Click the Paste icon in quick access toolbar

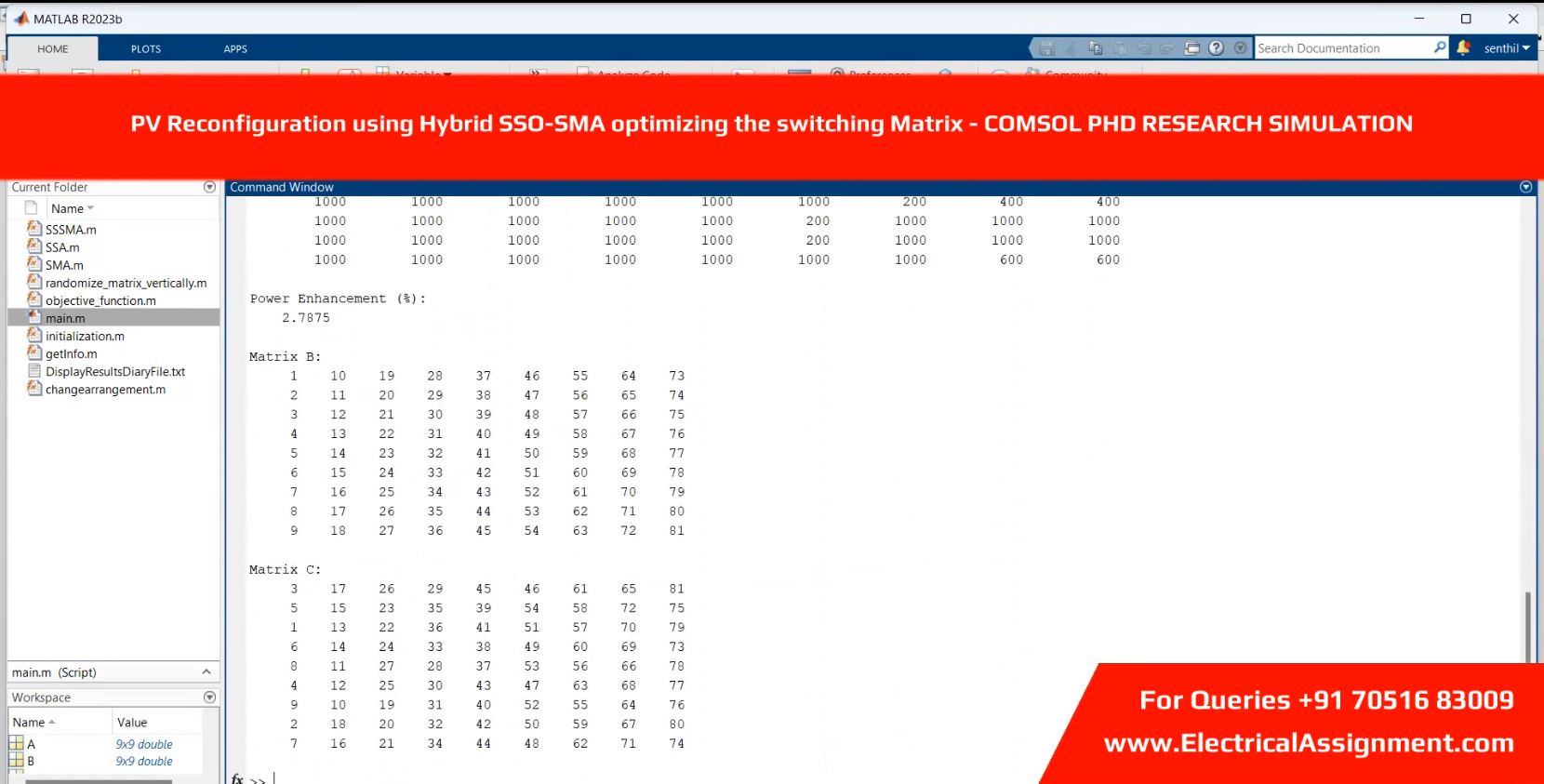pyautogui.click(x=1119, y=48)
